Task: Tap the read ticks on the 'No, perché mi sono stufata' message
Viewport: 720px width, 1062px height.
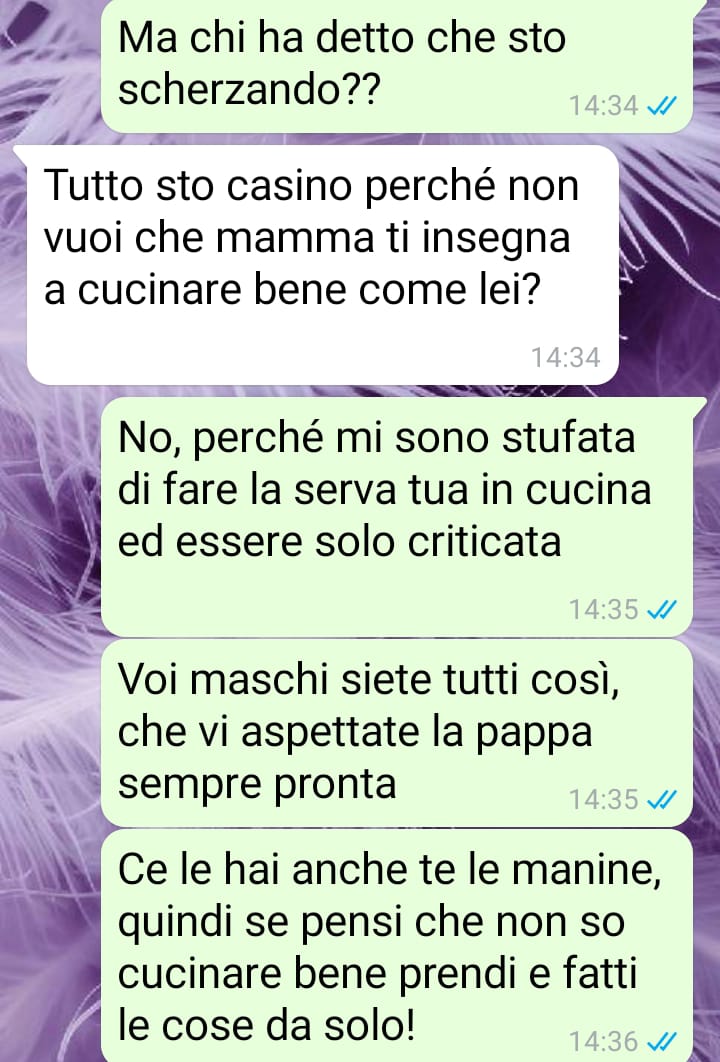Action: [x=662, y=610]
